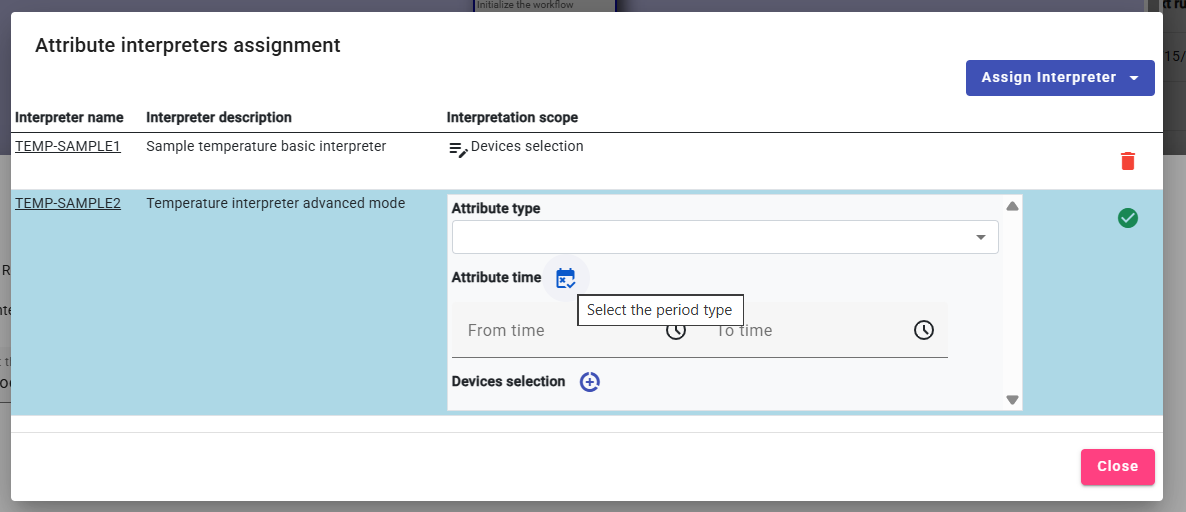Focus the From time input field
This screenshot has height=512, width=1186.
555,330
